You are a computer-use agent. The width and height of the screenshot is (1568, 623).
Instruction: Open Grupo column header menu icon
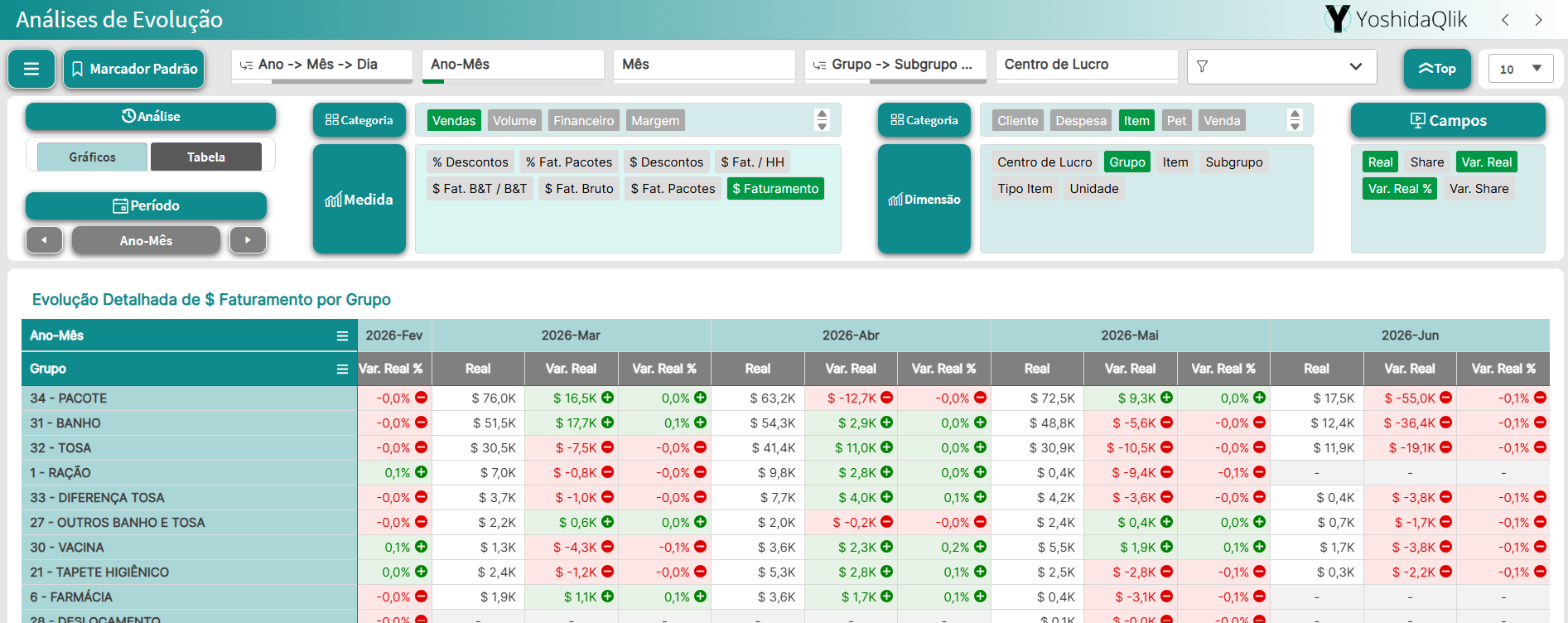[342, 369]
